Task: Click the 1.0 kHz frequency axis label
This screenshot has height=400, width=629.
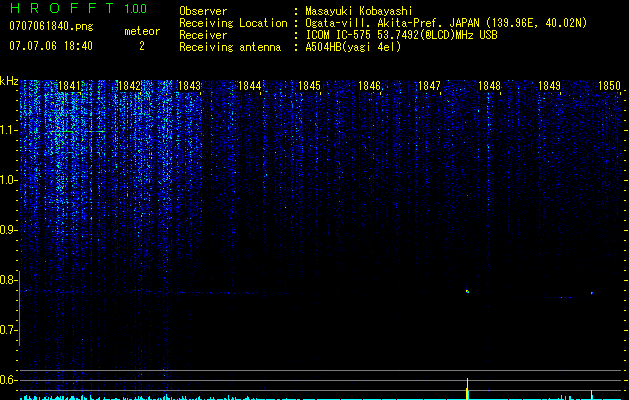Action: pos(8,180)
